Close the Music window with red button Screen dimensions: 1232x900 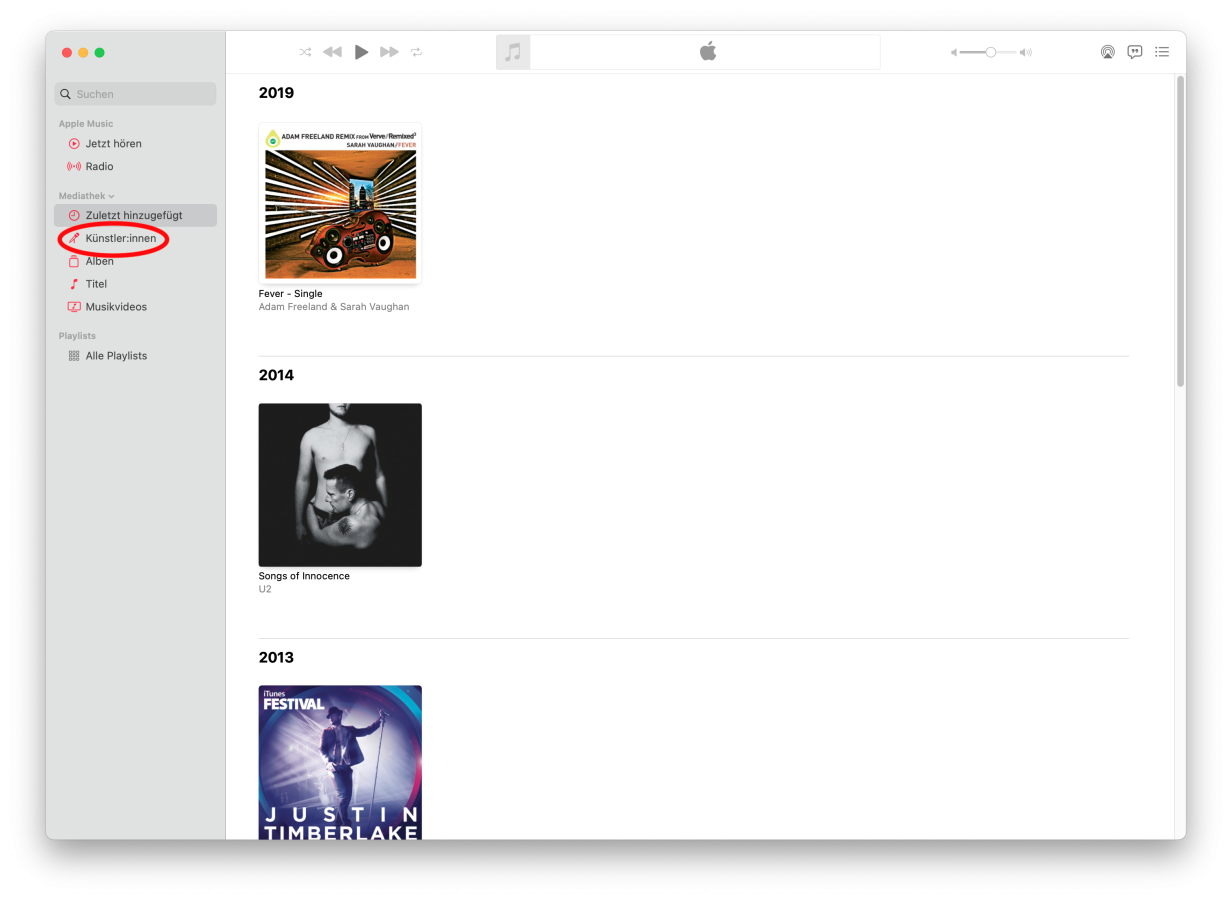(67, 52)
